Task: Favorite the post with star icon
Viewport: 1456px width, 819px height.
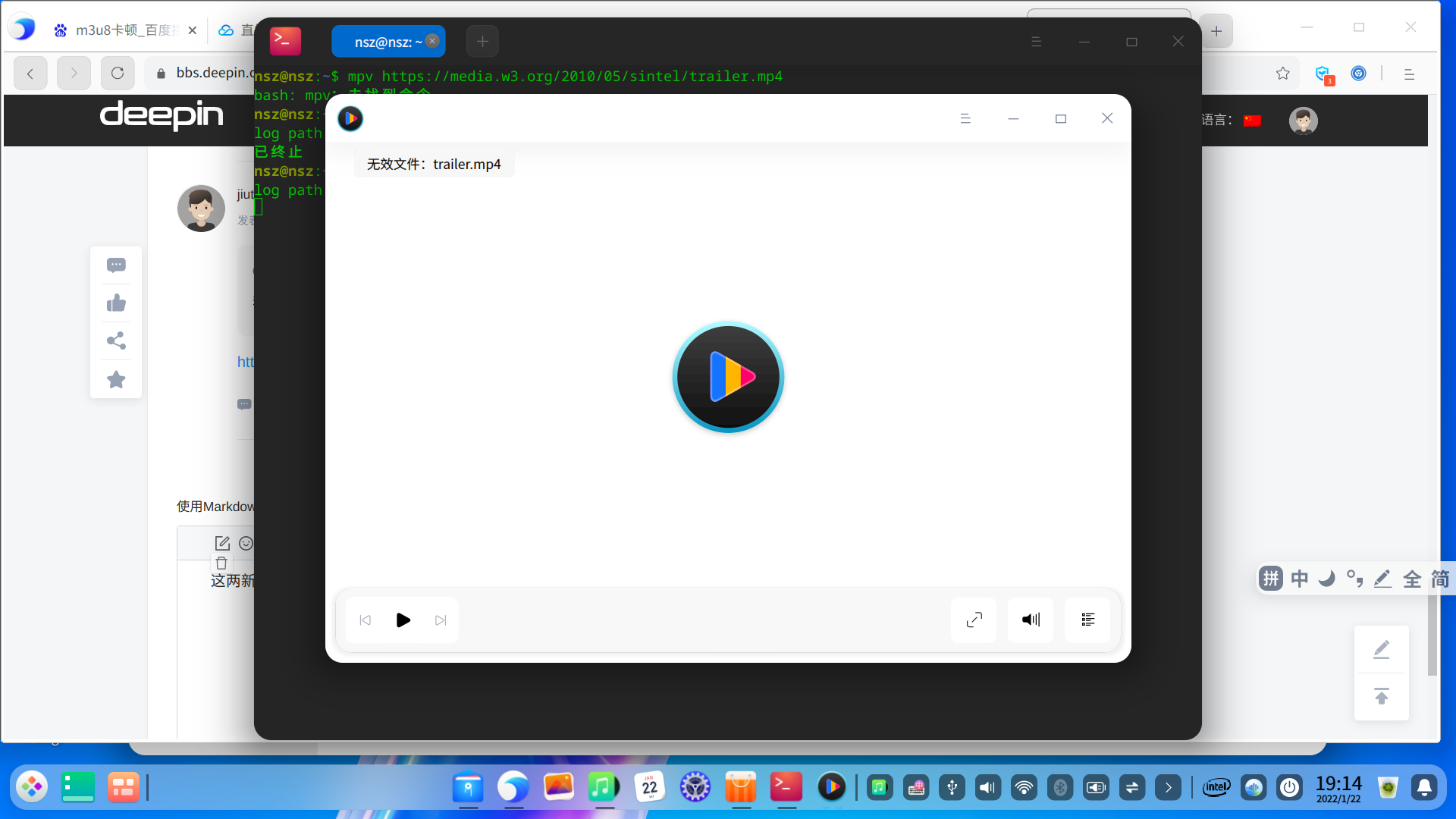Action: click(x=116, y=379)
